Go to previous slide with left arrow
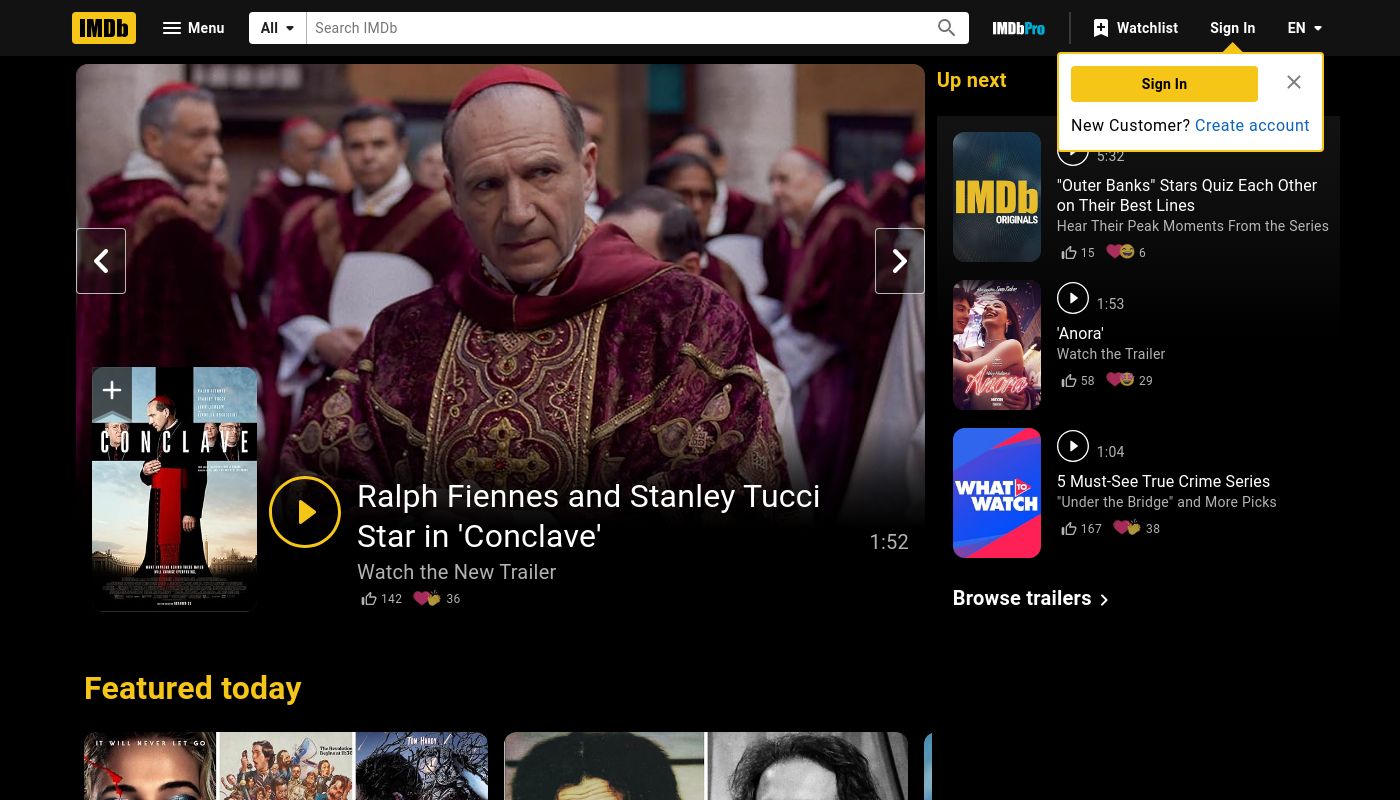 101,261
